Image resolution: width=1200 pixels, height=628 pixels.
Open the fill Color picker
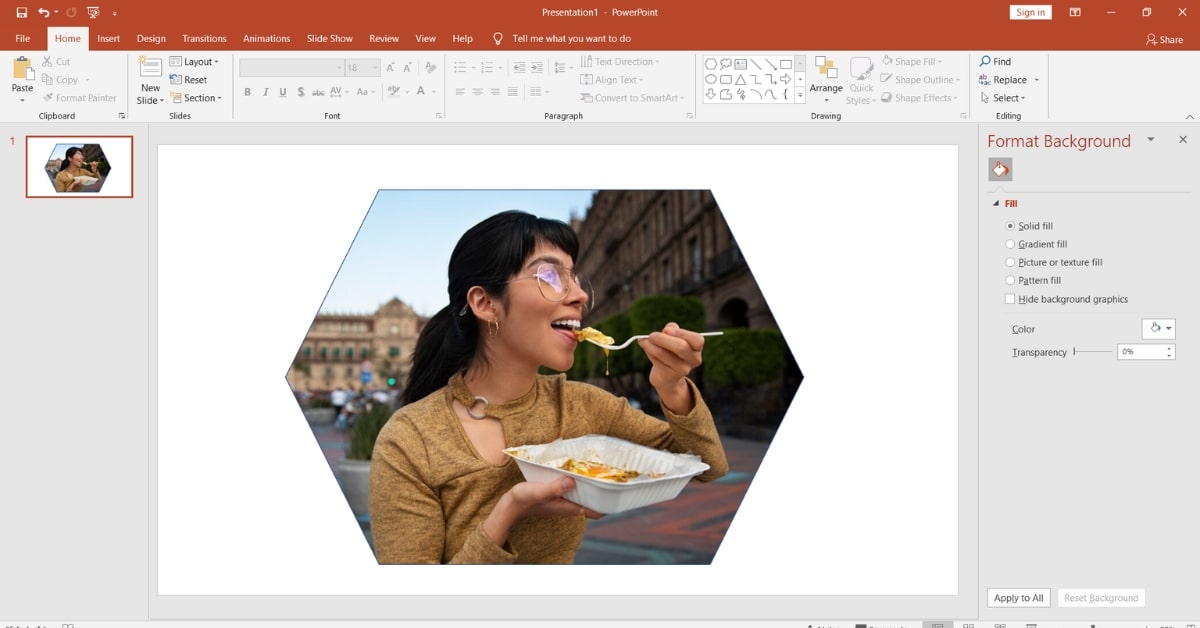pos(1158,328)
